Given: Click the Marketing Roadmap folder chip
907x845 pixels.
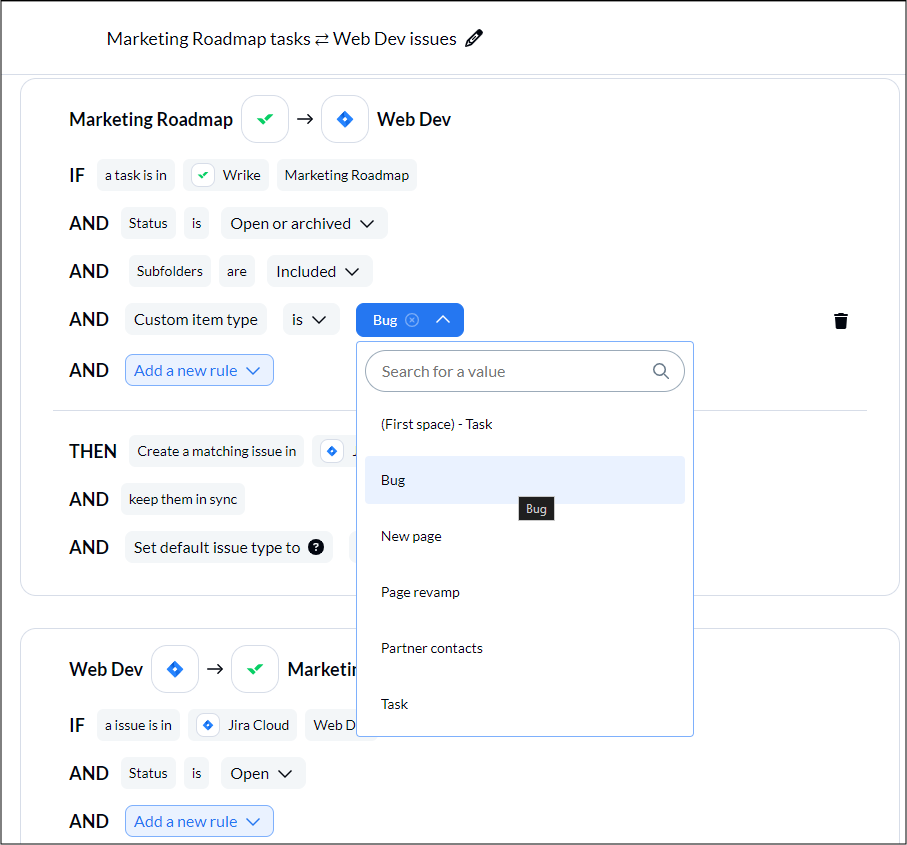Looking at the screenshot, I should [346, 175].
